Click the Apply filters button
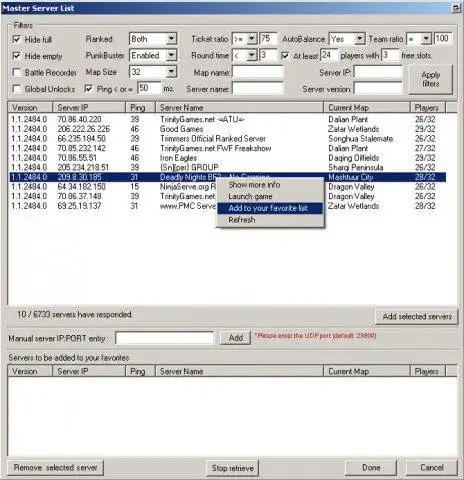The height and width of the screenshot is (480, 464). pyautogui.click(x=431, y=79)
